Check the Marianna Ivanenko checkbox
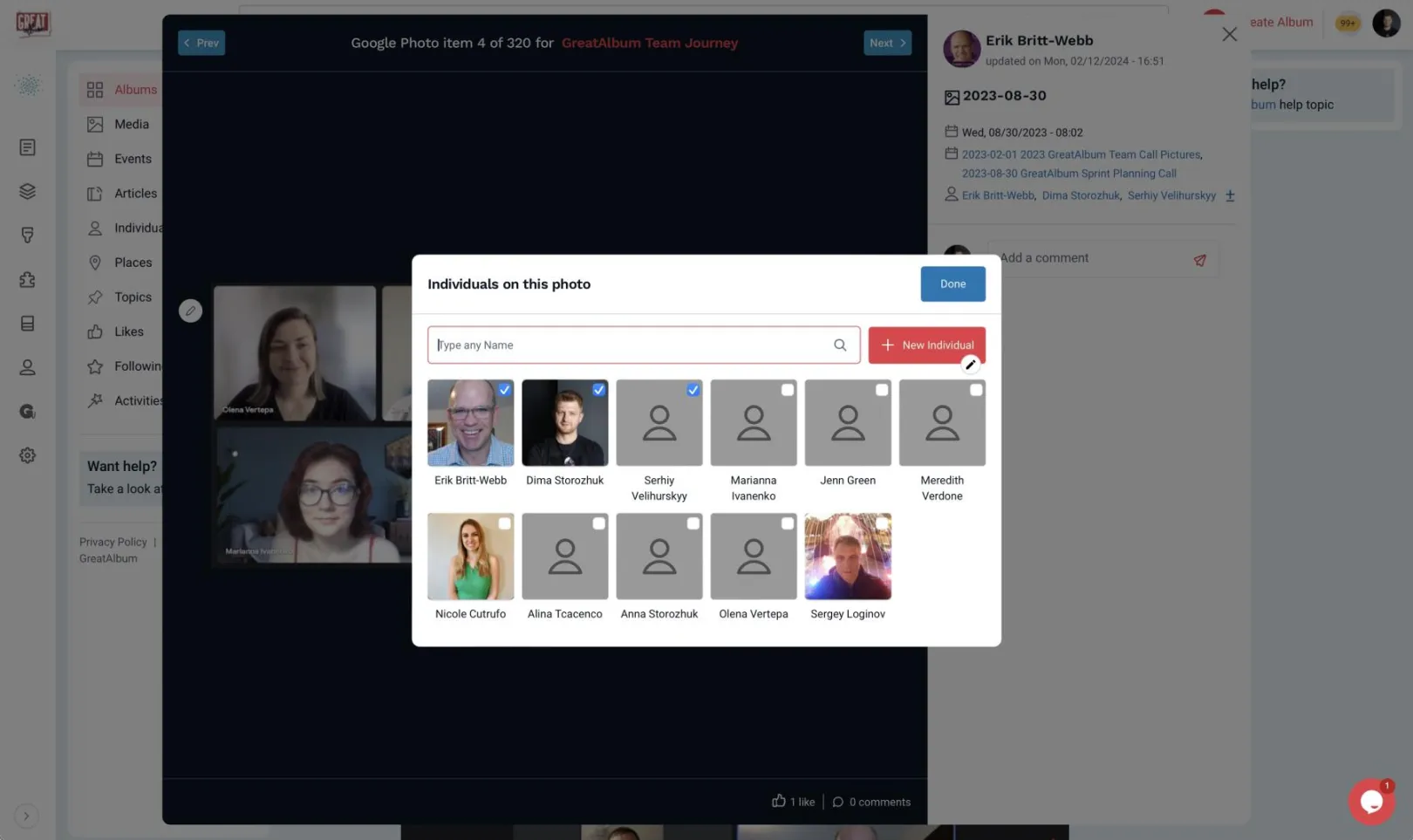The image size is (1413, 840). point(787,390)
